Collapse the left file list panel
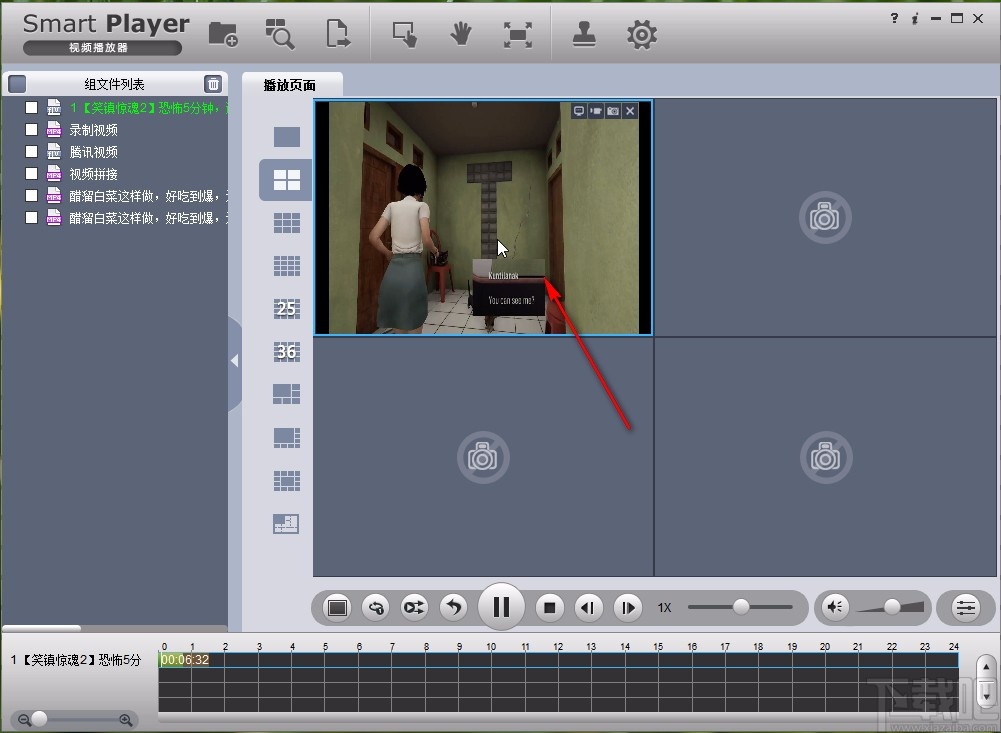 point(234,361)
